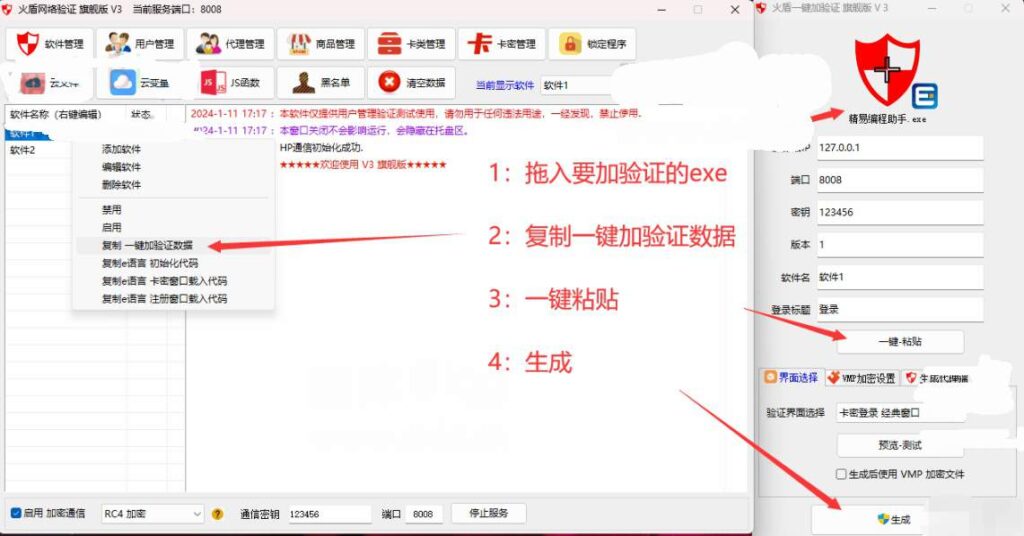Click 停止服务 stop service button

488,513
